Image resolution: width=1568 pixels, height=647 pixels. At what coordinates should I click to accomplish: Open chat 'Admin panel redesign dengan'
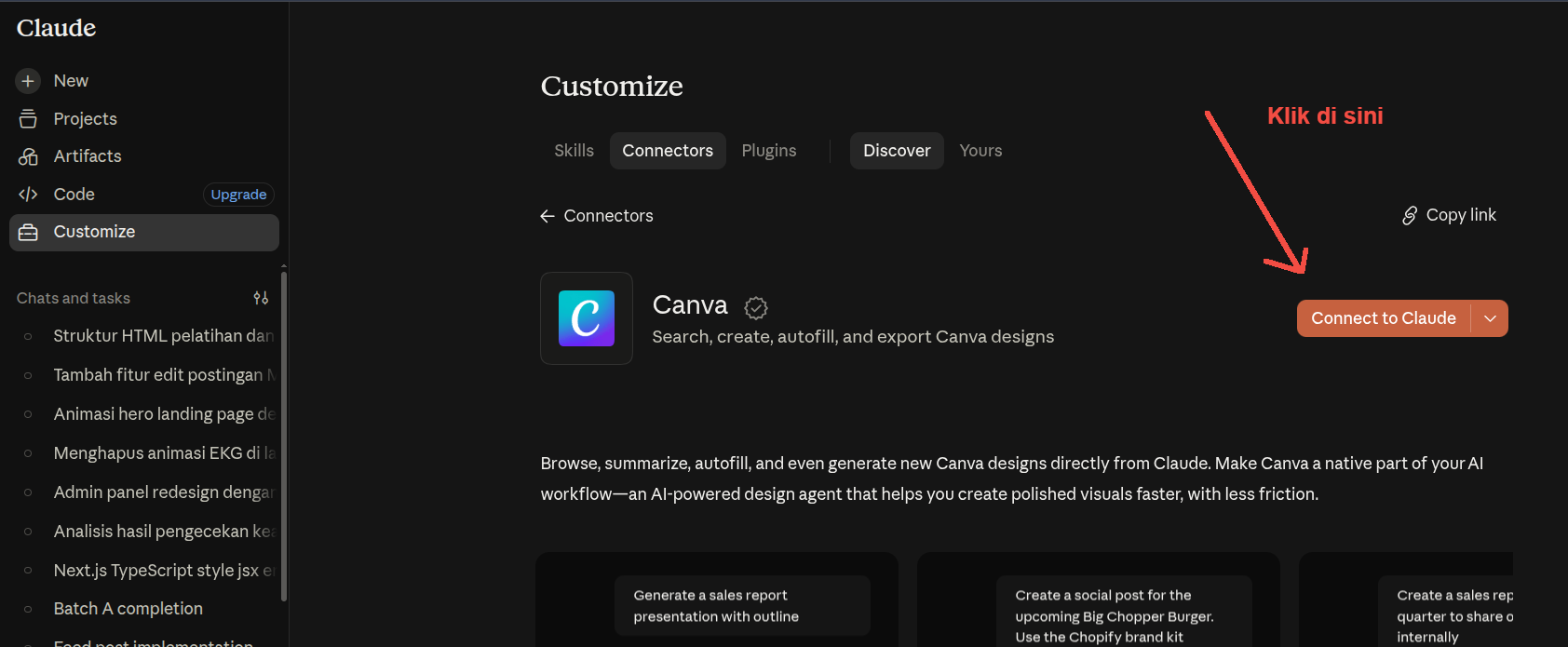(x=144, y=492)
